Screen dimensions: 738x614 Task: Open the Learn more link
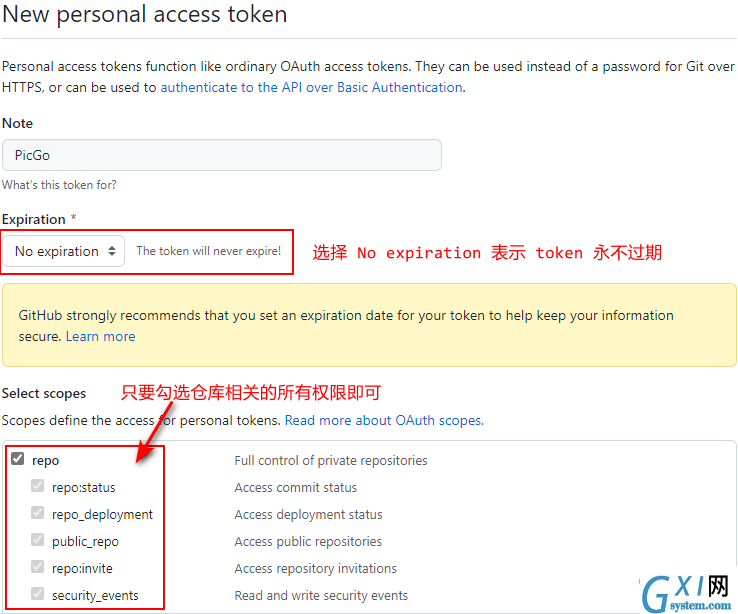[x=101, y=336]
